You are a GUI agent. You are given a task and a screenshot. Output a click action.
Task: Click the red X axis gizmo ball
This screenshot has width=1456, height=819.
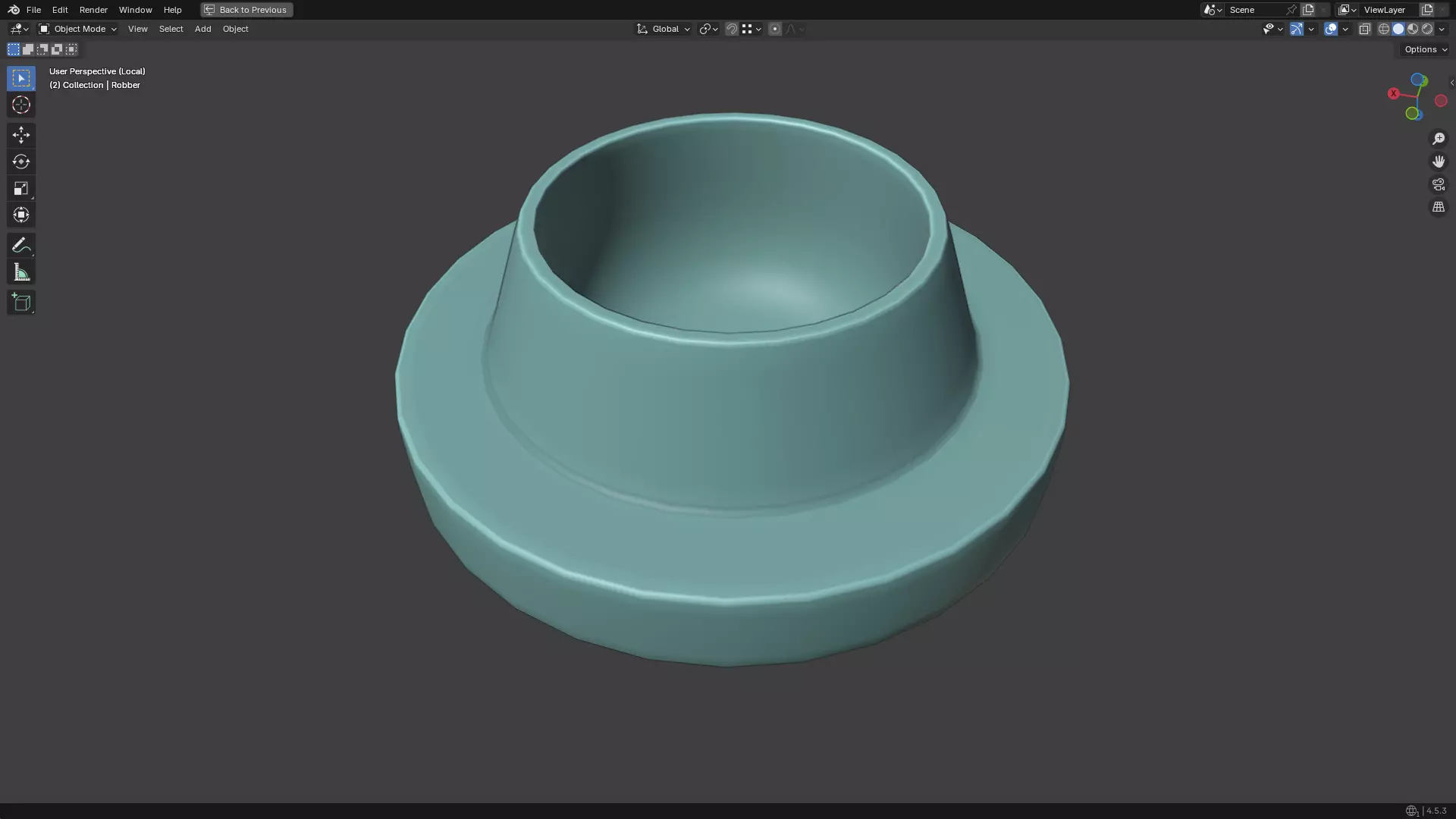coord(1393,93)
